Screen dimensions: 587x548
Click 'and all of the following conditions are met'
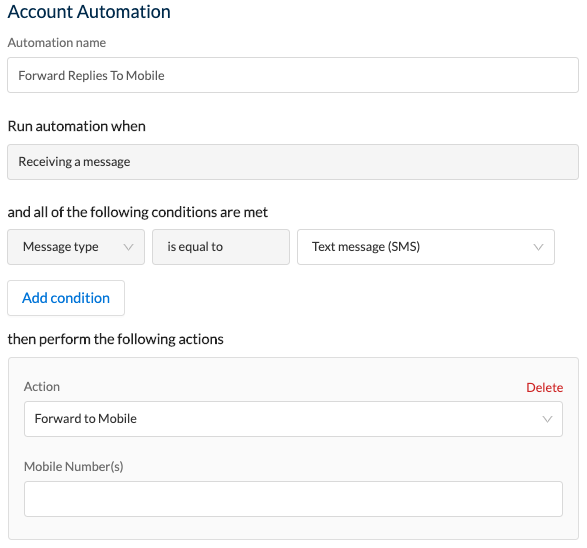coord(138,212)
